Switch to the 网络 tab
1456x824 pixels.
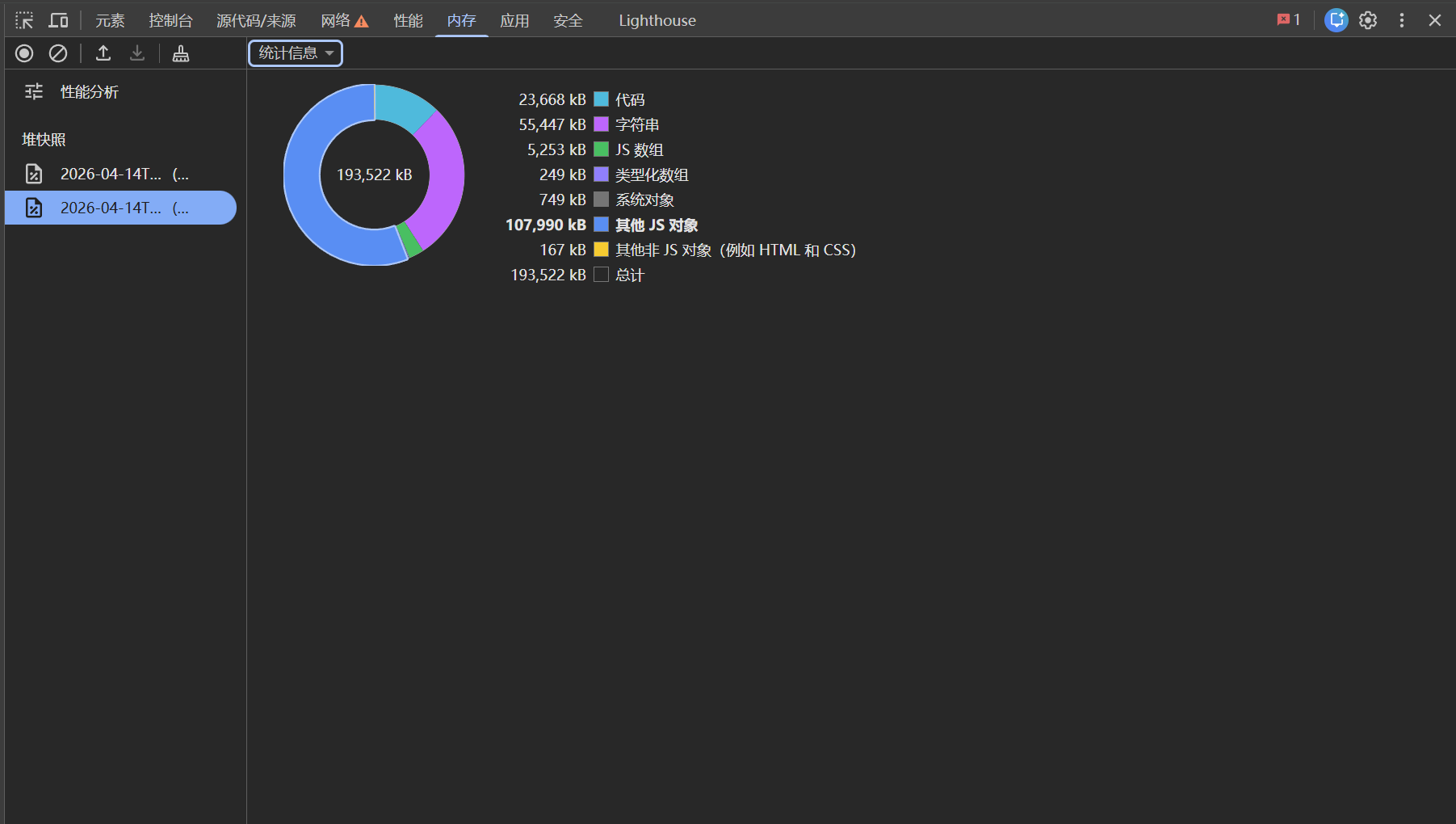click(344, 20)
